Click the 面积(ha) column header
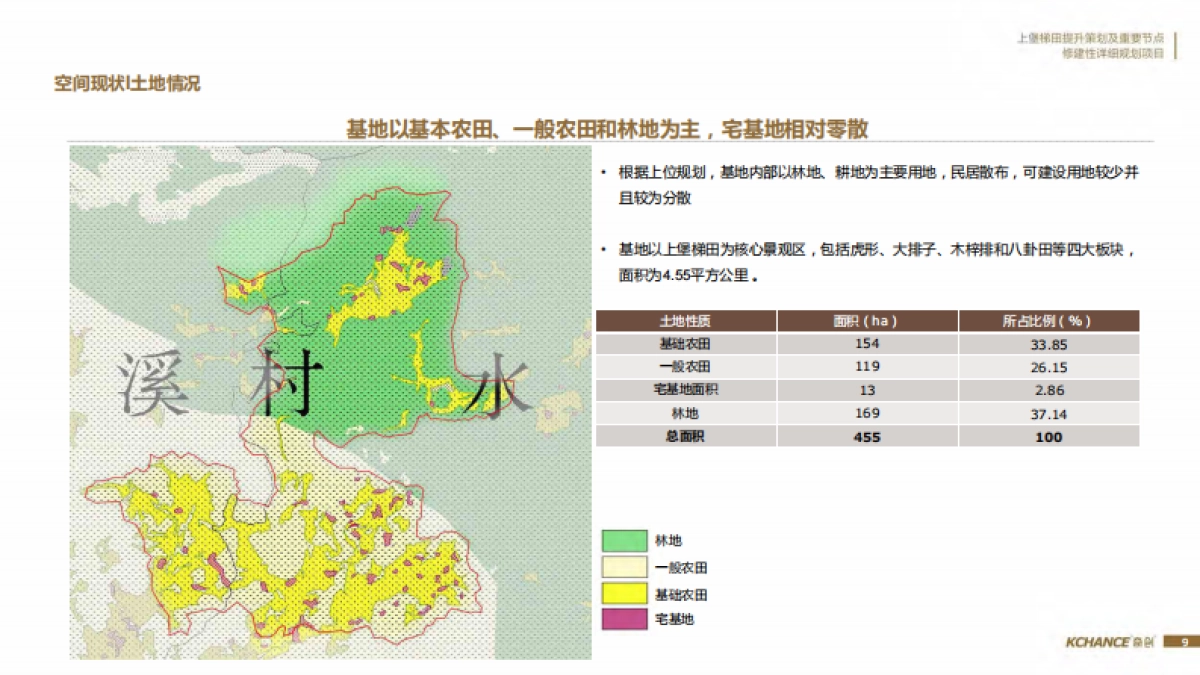 [867, 321]
